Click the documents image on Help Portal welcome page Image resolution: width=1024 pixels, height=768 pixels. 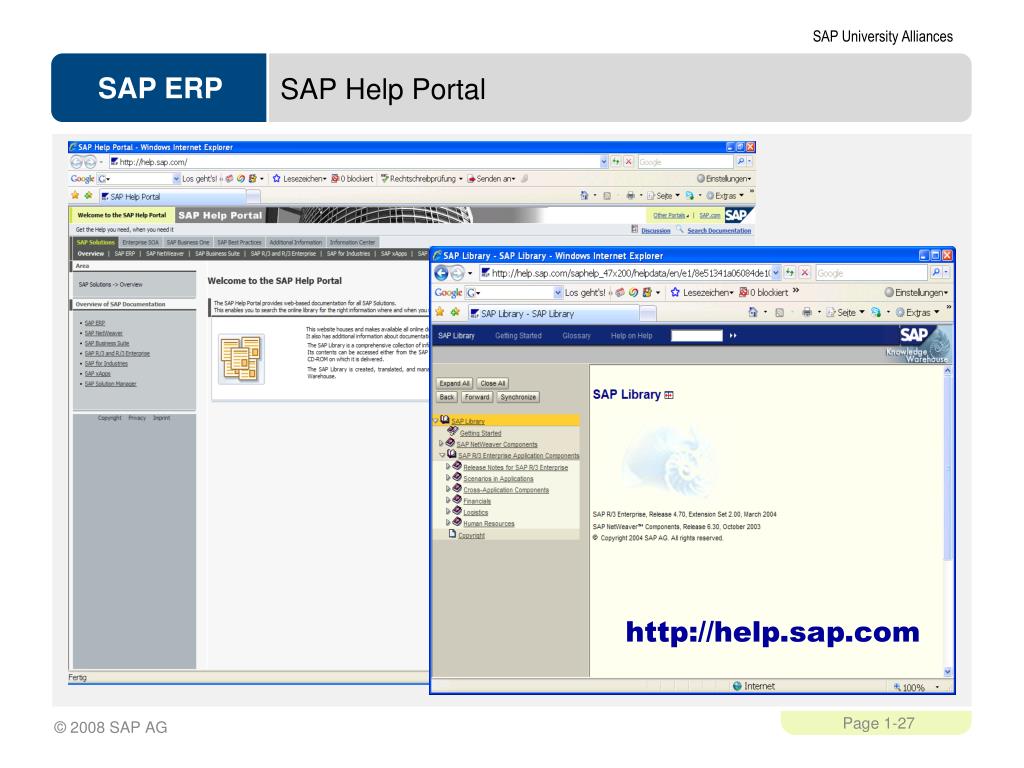241,359
